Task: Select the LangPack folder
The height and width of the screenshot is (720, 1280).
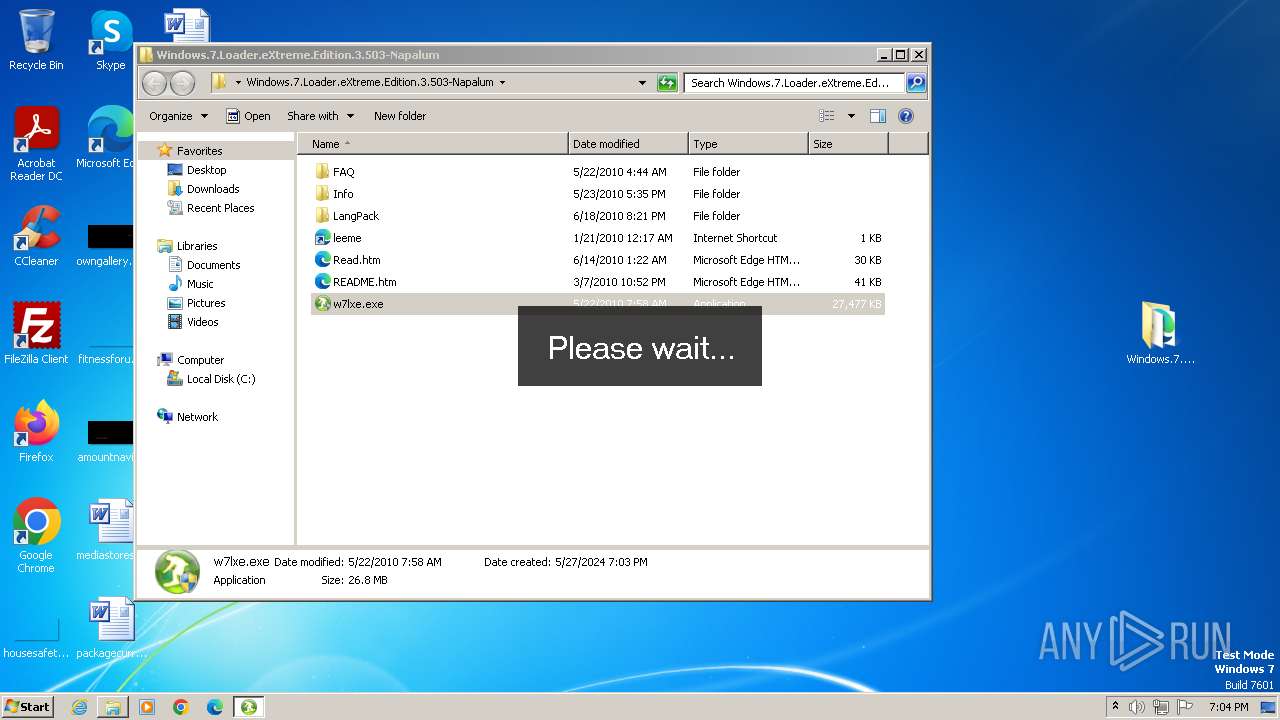Action: coord(355,216)
